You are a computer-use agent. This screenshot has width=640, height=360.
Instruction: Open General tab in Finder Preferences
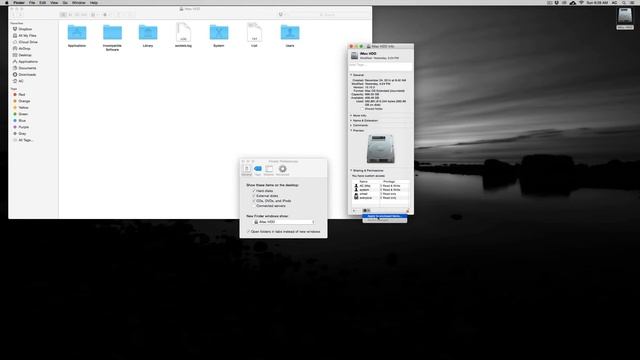coord(247,170)
